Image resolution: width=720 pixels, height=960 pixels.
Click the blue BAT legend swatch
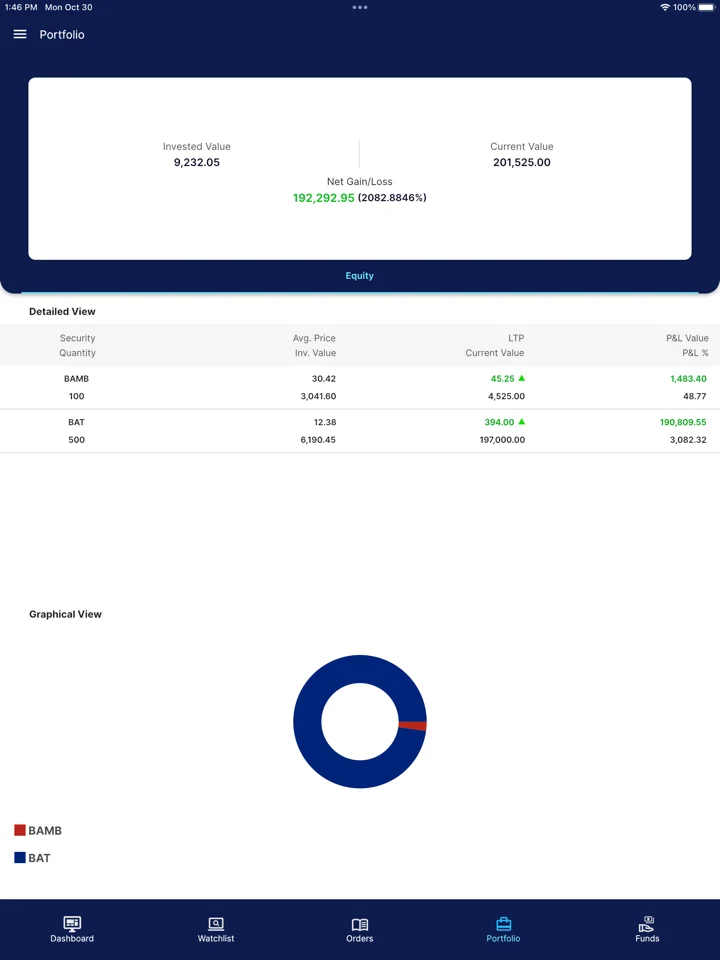(x=20, y=857)
